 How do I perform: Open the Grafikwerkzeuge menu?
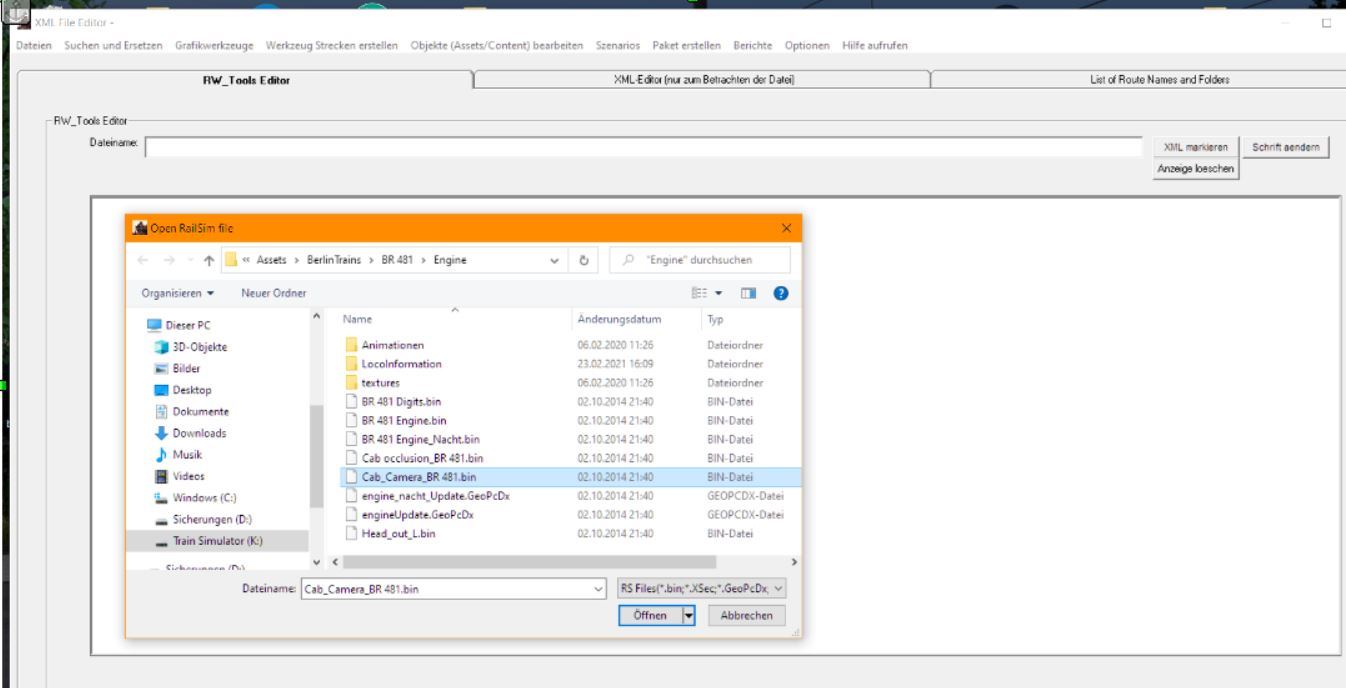(x=215, y=46)
